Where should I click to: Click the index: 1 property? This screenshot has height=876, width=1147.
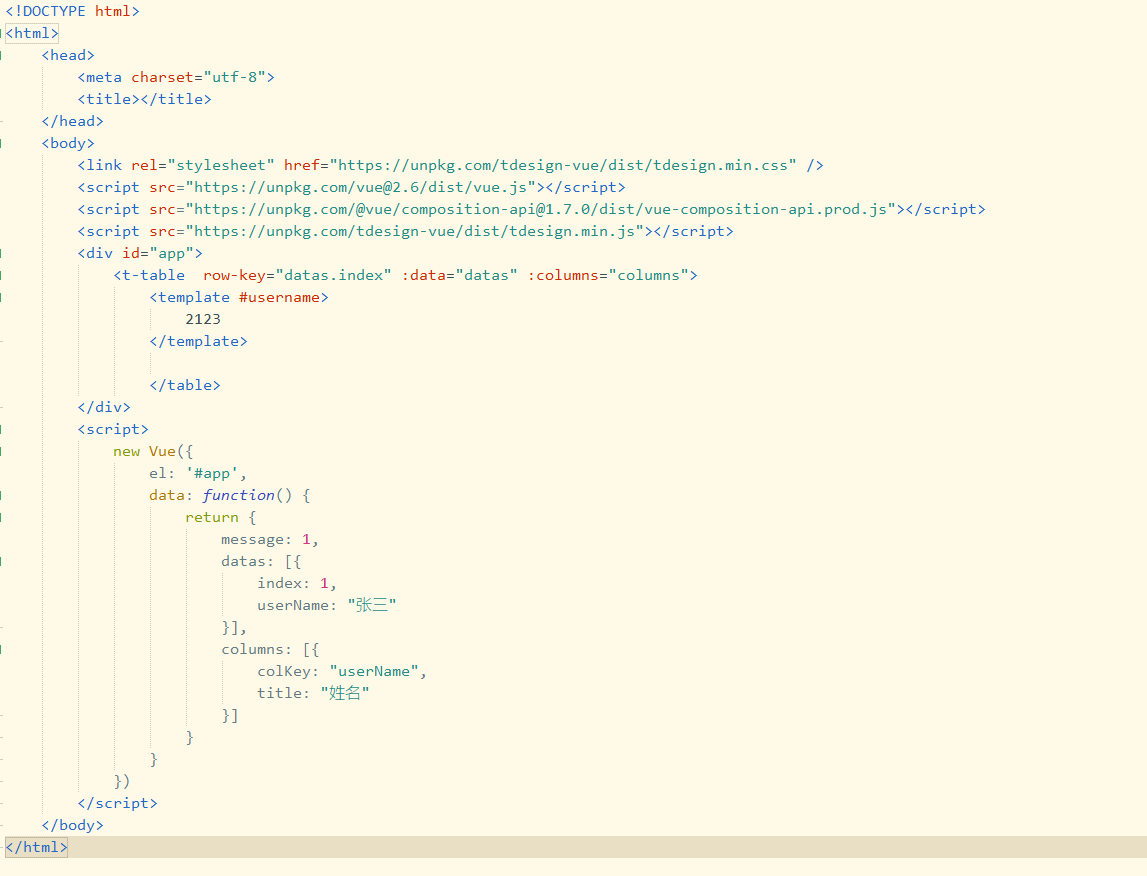293,583
